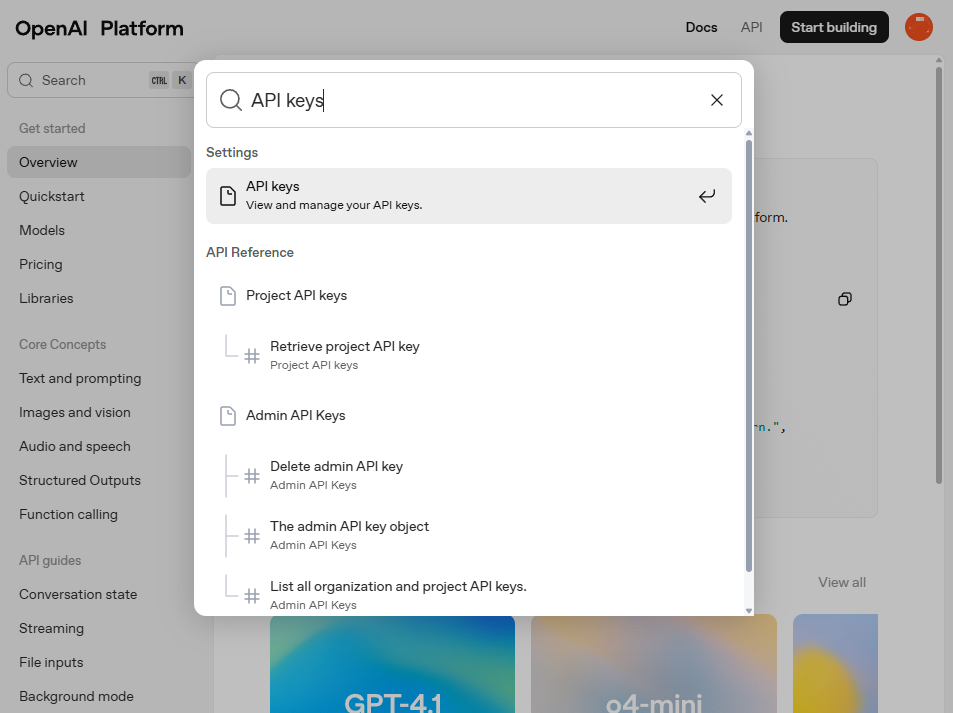Clear the search field with the X icon

(x=717, y=100)
